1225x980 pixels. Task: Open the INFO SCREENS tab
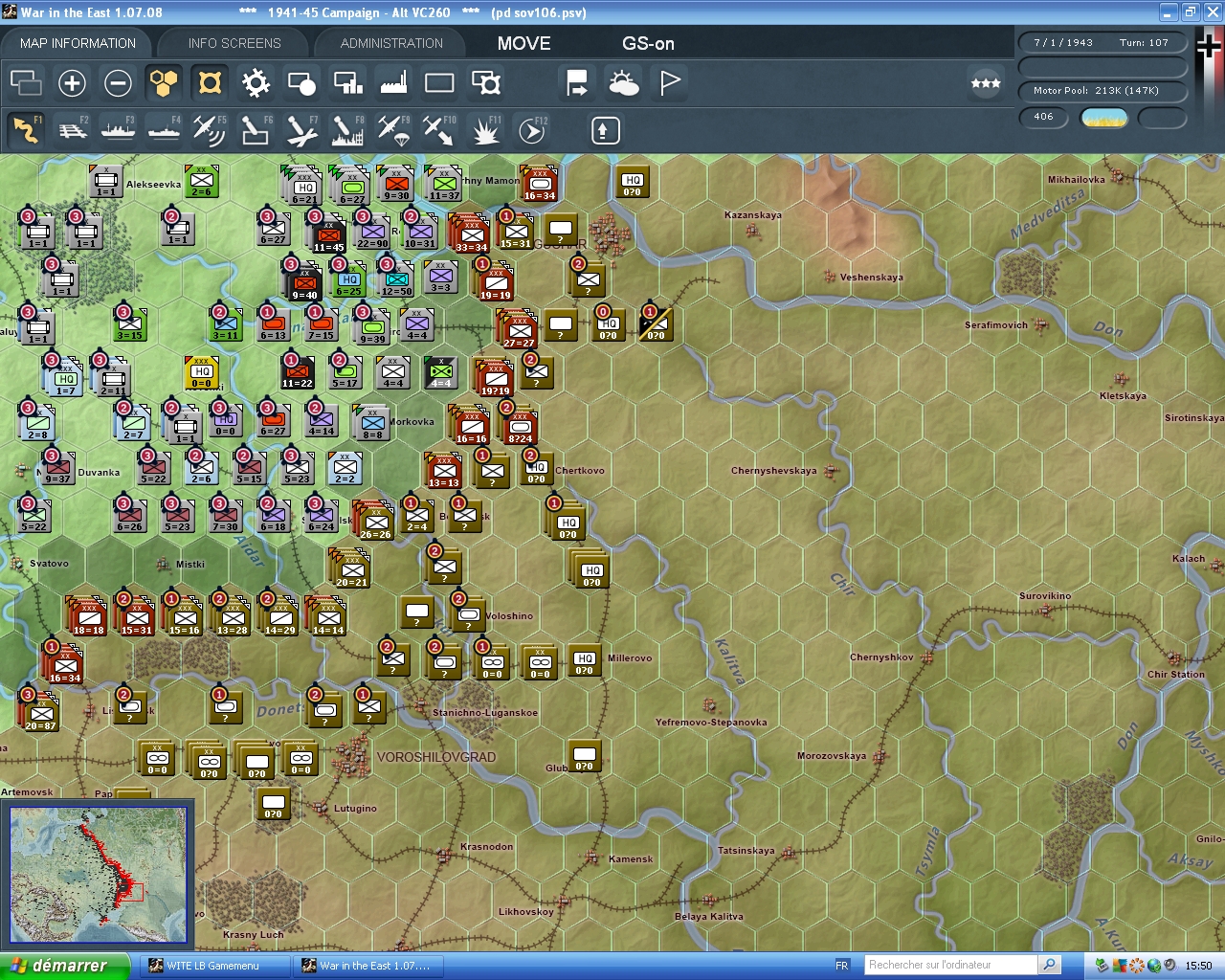234,43
